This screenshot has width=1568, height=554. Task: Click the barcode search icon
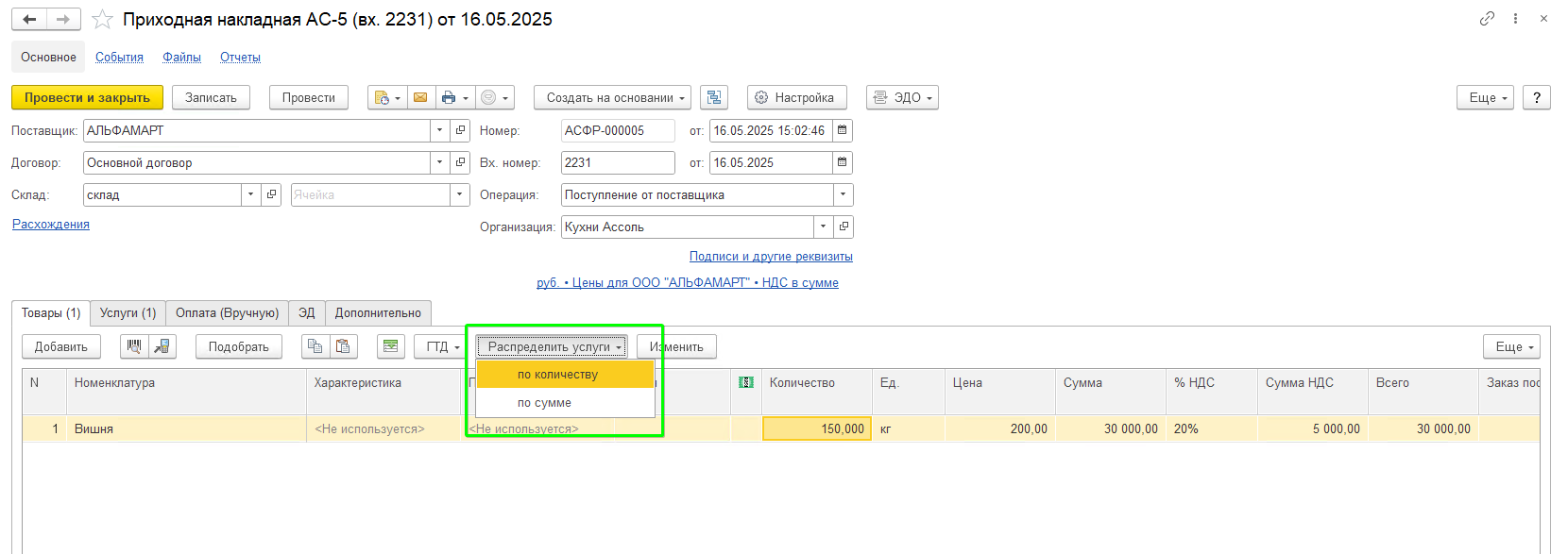click(x=134, y=347)
